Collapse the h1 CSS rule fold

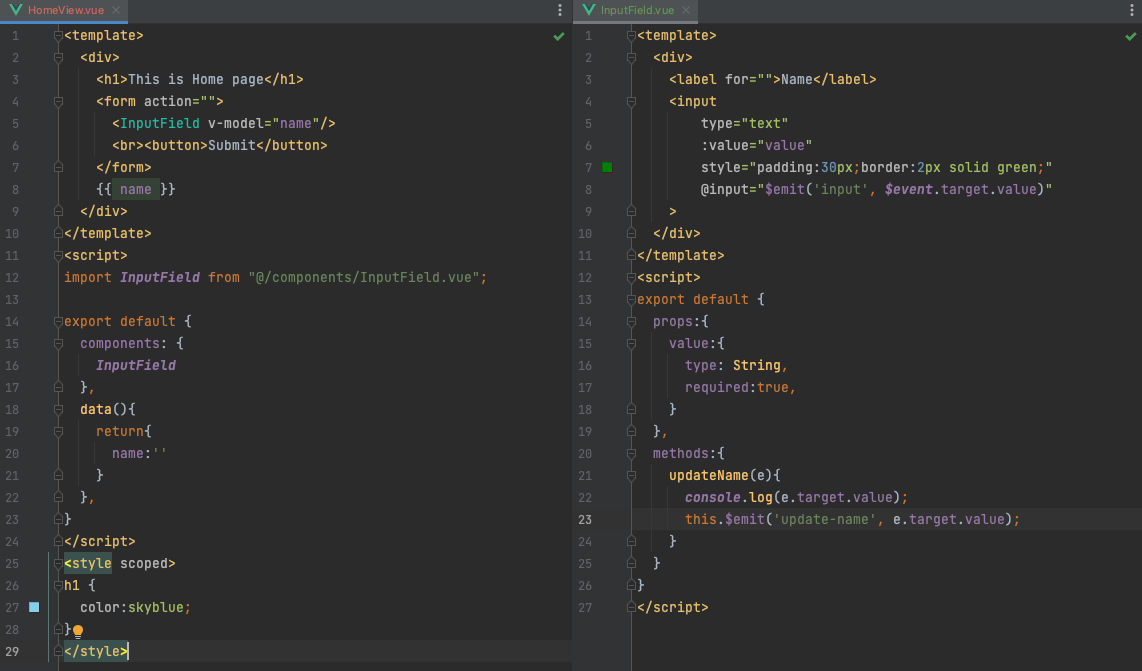[x=58, y=585]
